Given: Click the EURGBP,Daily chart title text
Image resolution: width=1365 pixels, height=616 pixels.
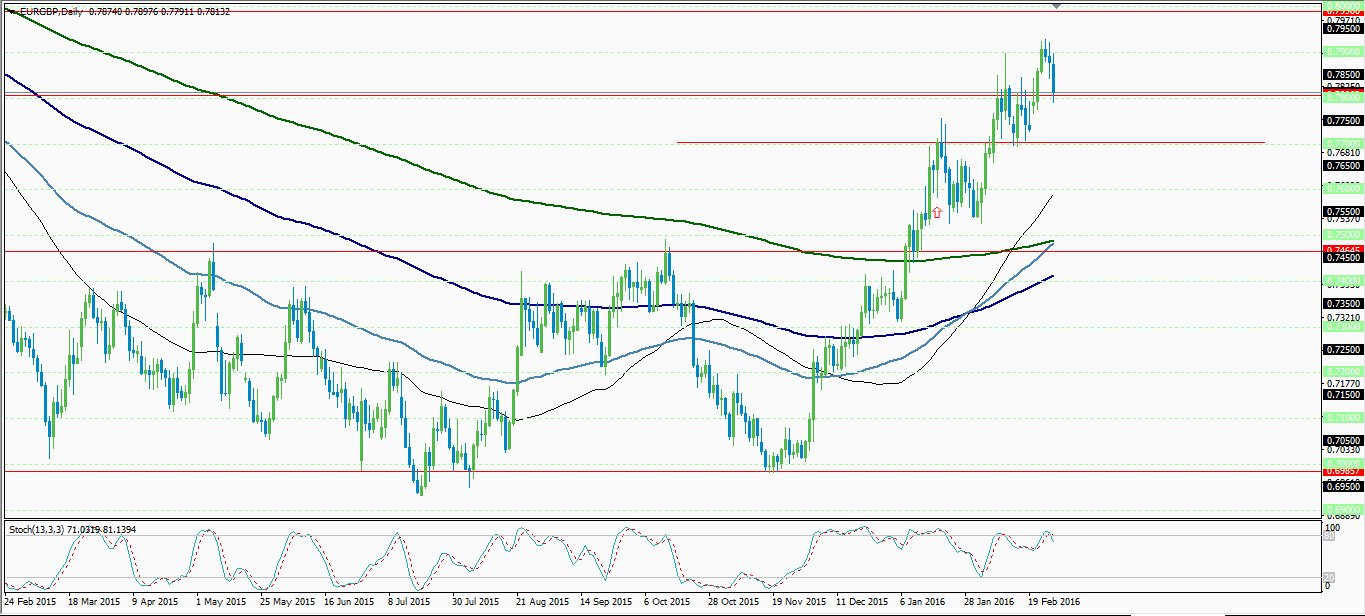Looking at the screenshot, I should coord(50,11).
